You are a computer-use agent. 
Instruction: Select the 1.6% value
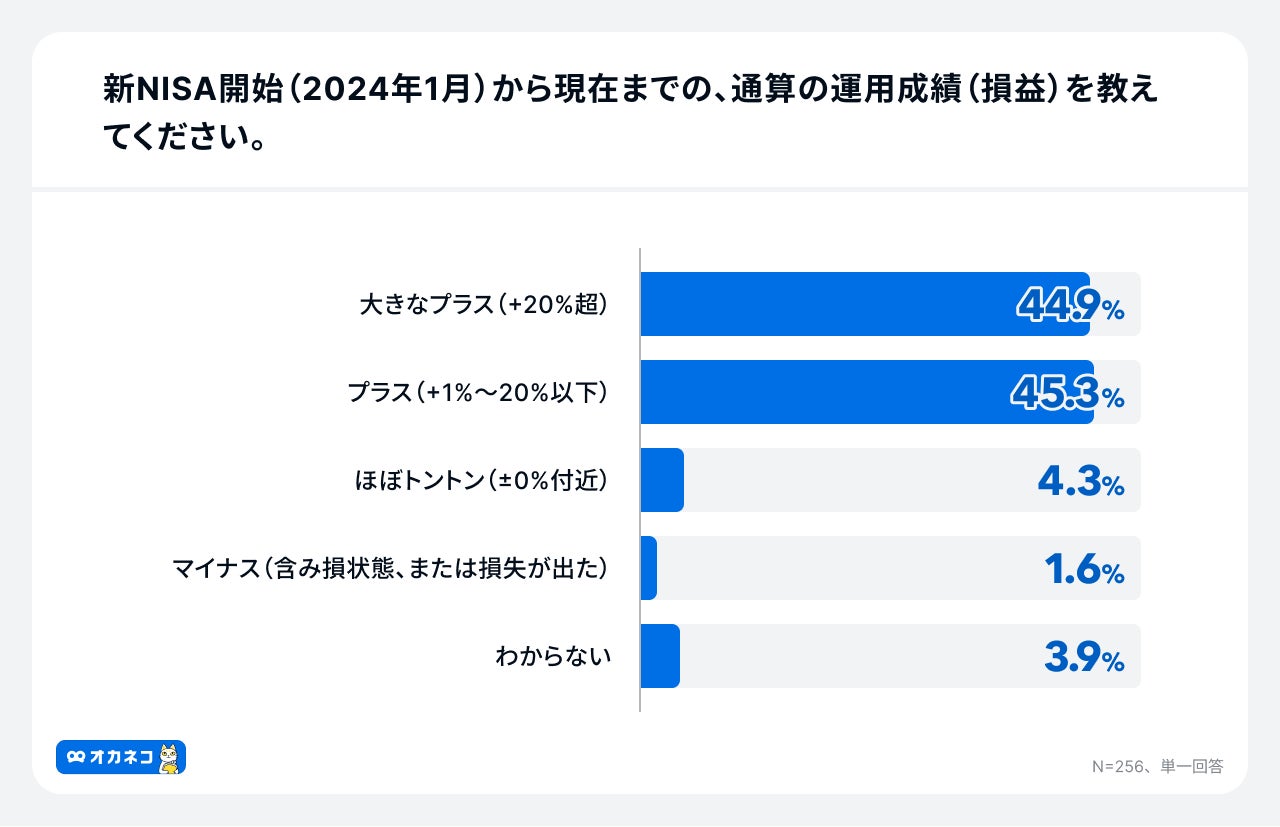click(1084, 570)
